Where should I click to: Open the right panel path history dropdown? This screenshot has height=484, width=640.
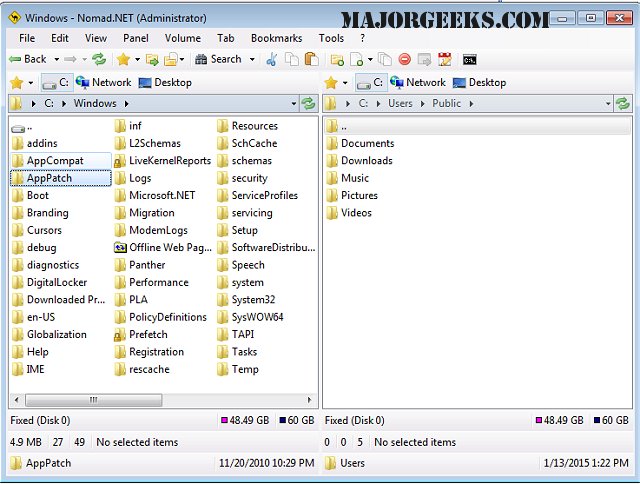[x=608, y=104]
